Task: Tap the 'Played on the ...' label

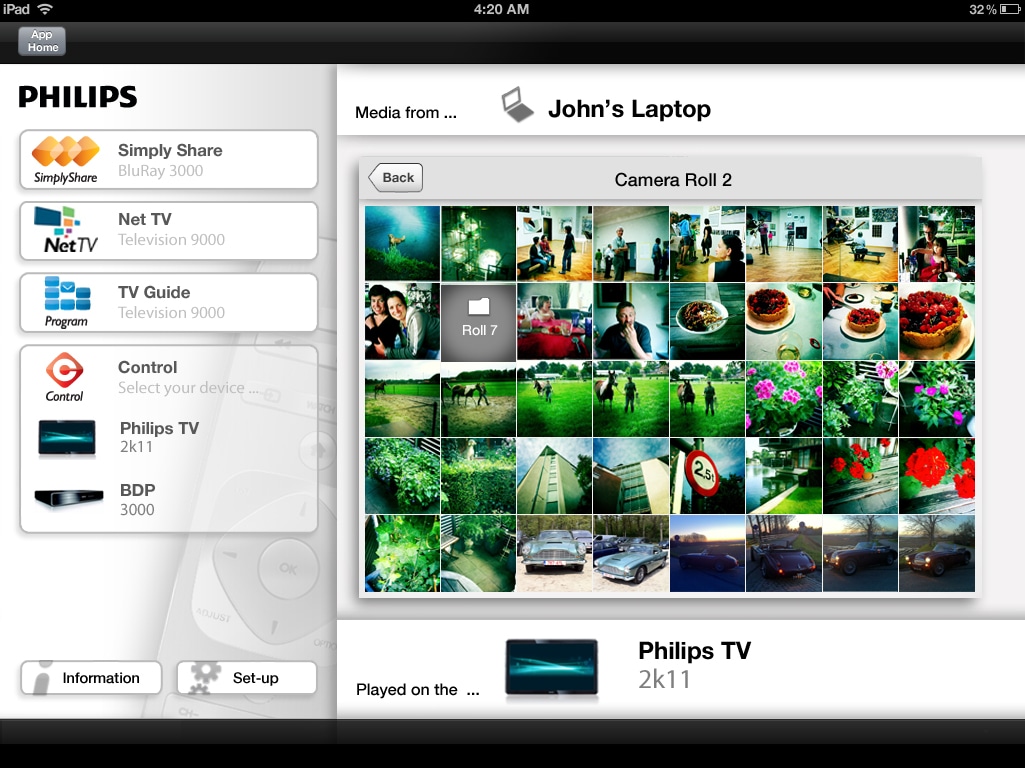Action: [418, 690]
